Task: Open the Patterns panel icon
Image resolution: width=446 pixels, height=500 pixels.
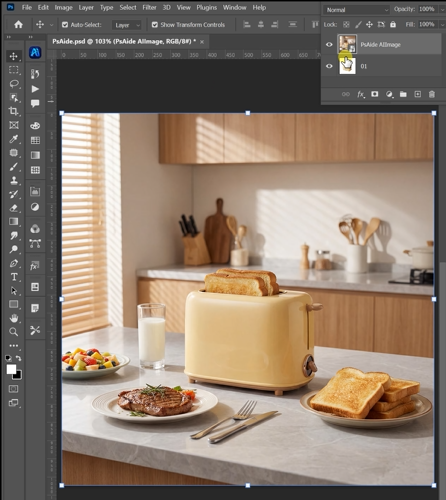Action: pyautogui.click(x=35, y=170)
